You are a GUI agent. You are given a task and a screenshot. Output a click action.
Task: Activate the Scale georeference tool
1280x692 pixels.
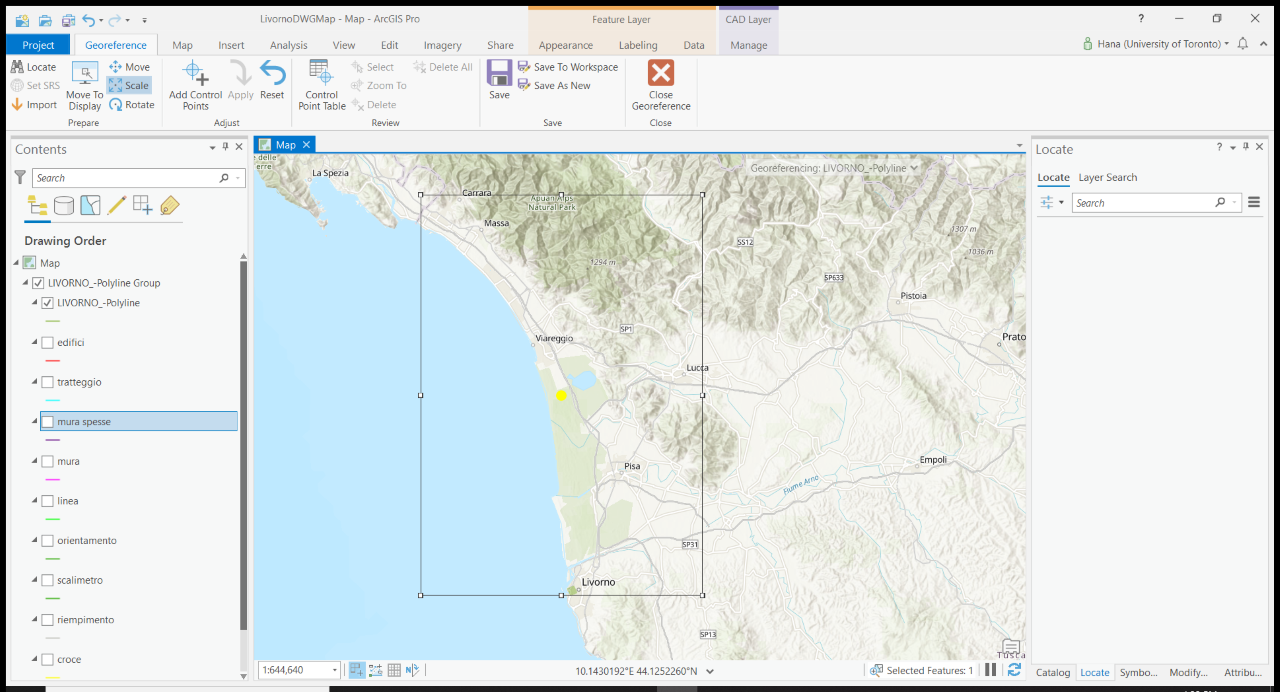[x=130, y=86]
